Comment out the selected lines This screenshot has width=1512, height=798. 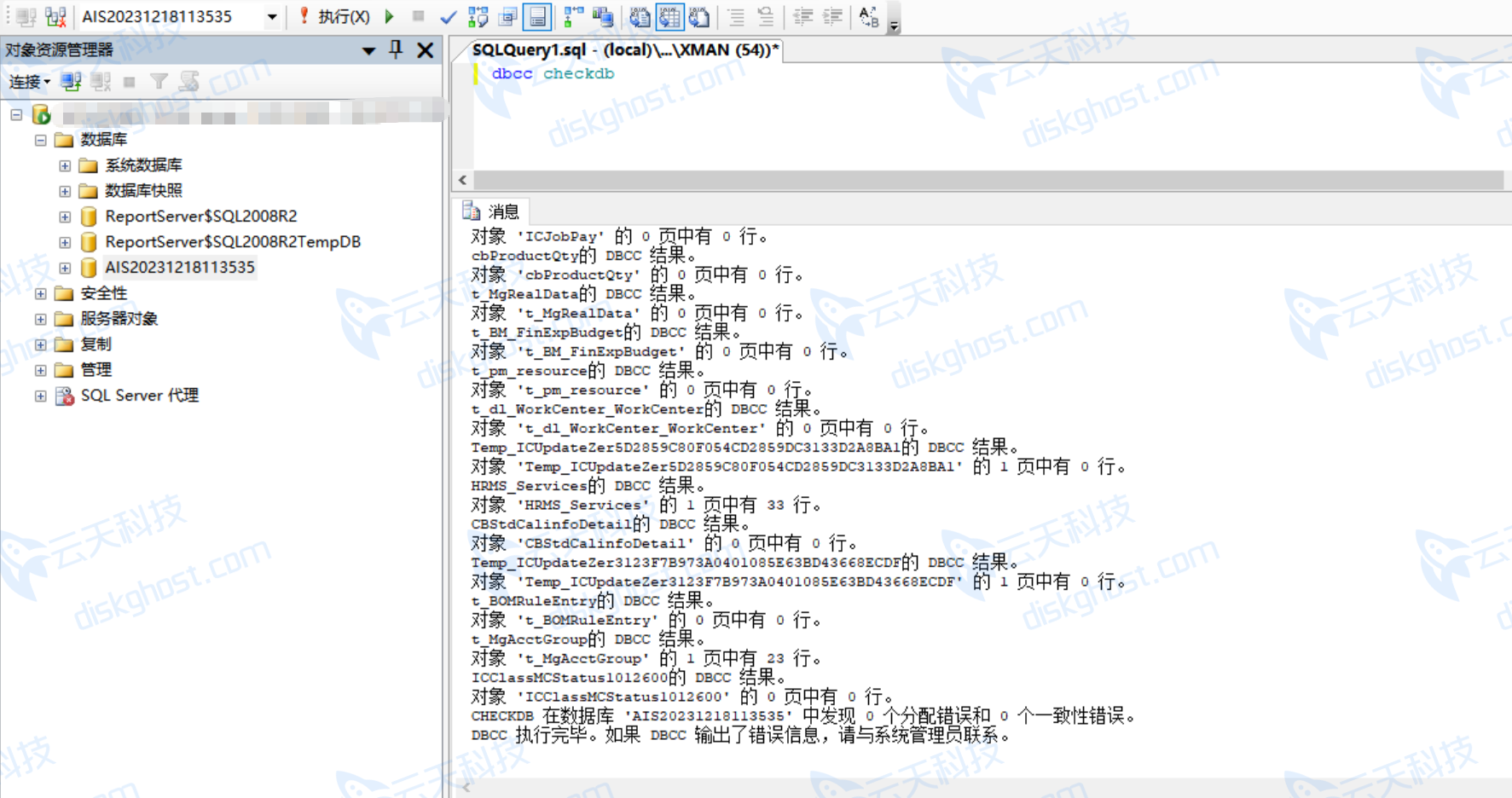[x=736, y=16]
